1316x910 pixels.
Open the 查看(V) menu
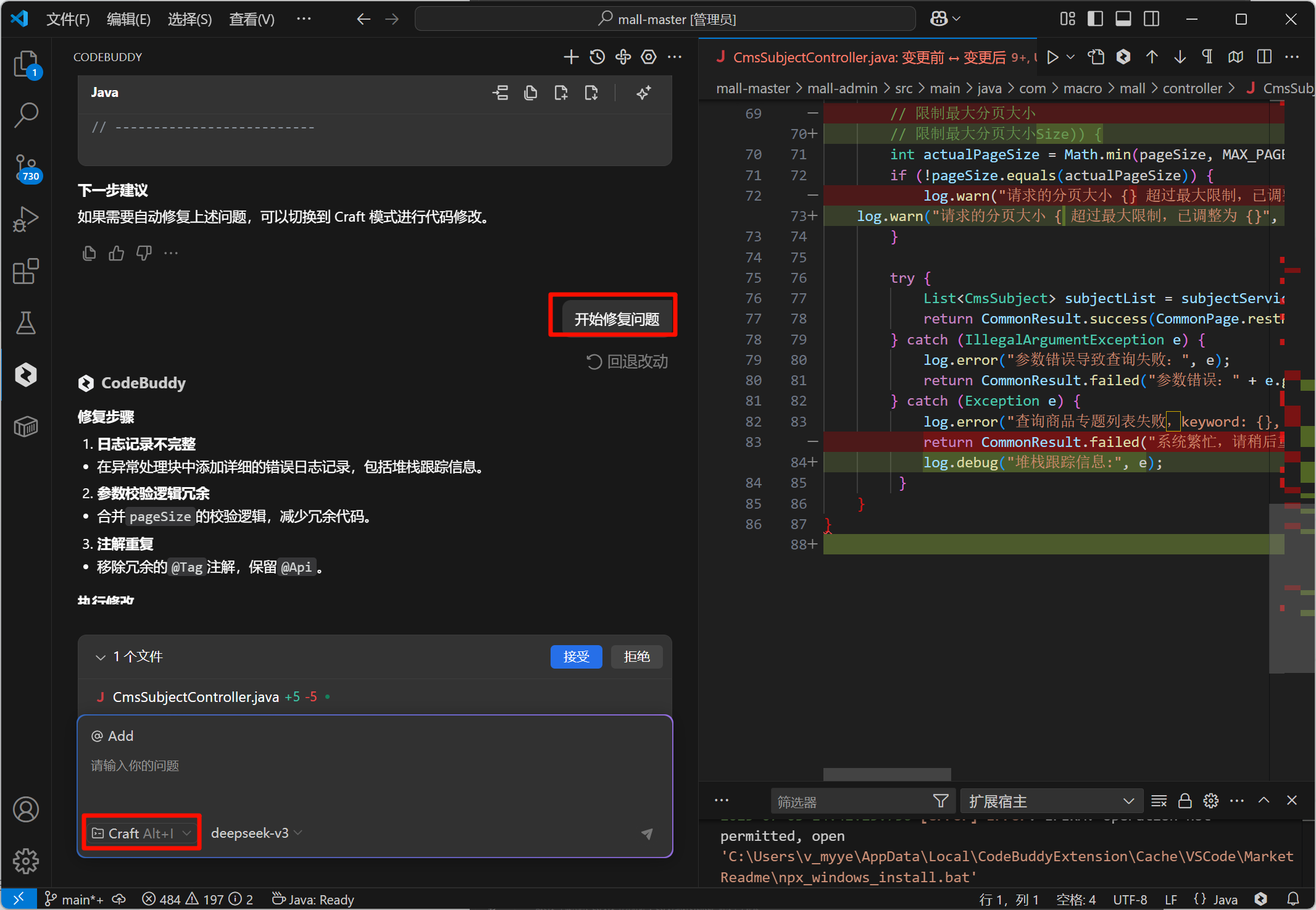(251, 19)
